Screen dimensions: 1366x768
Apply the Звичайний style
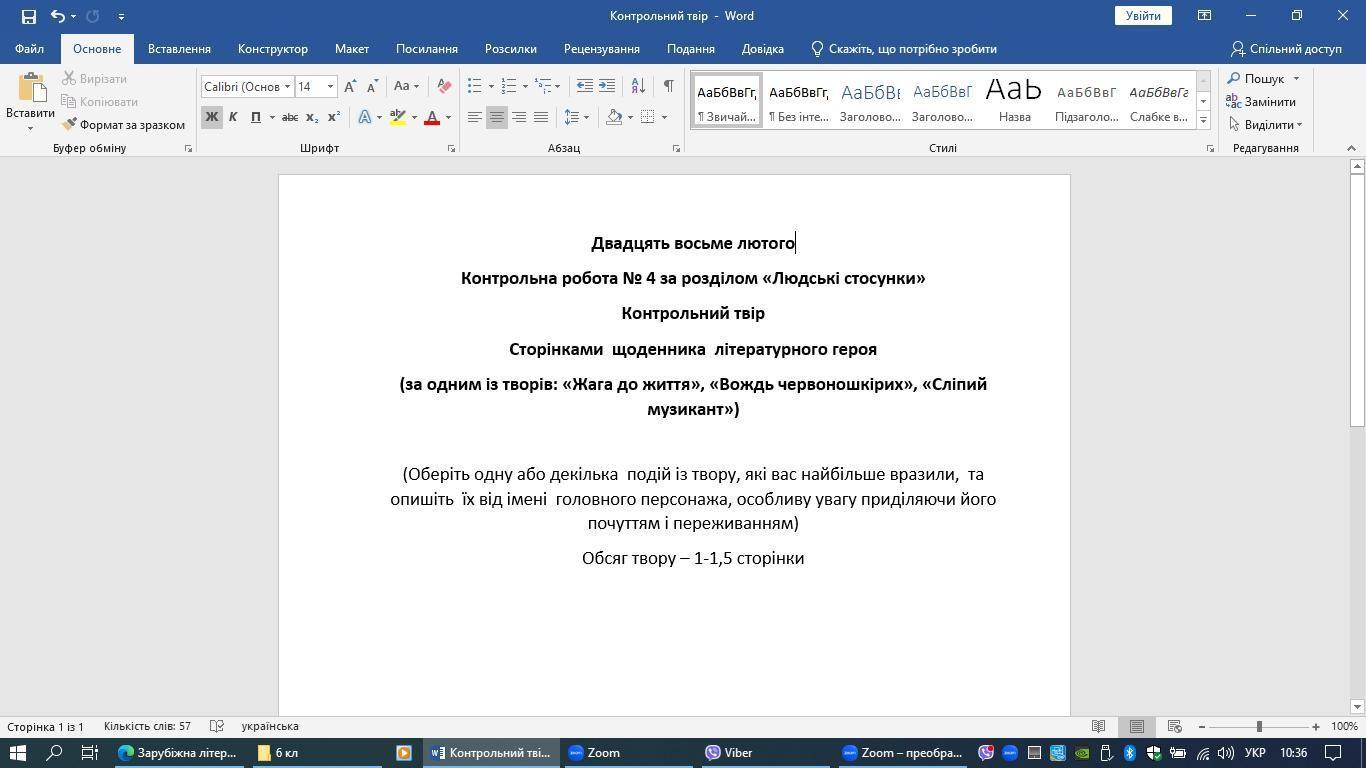pyautogui.click(x=727, y=100)
